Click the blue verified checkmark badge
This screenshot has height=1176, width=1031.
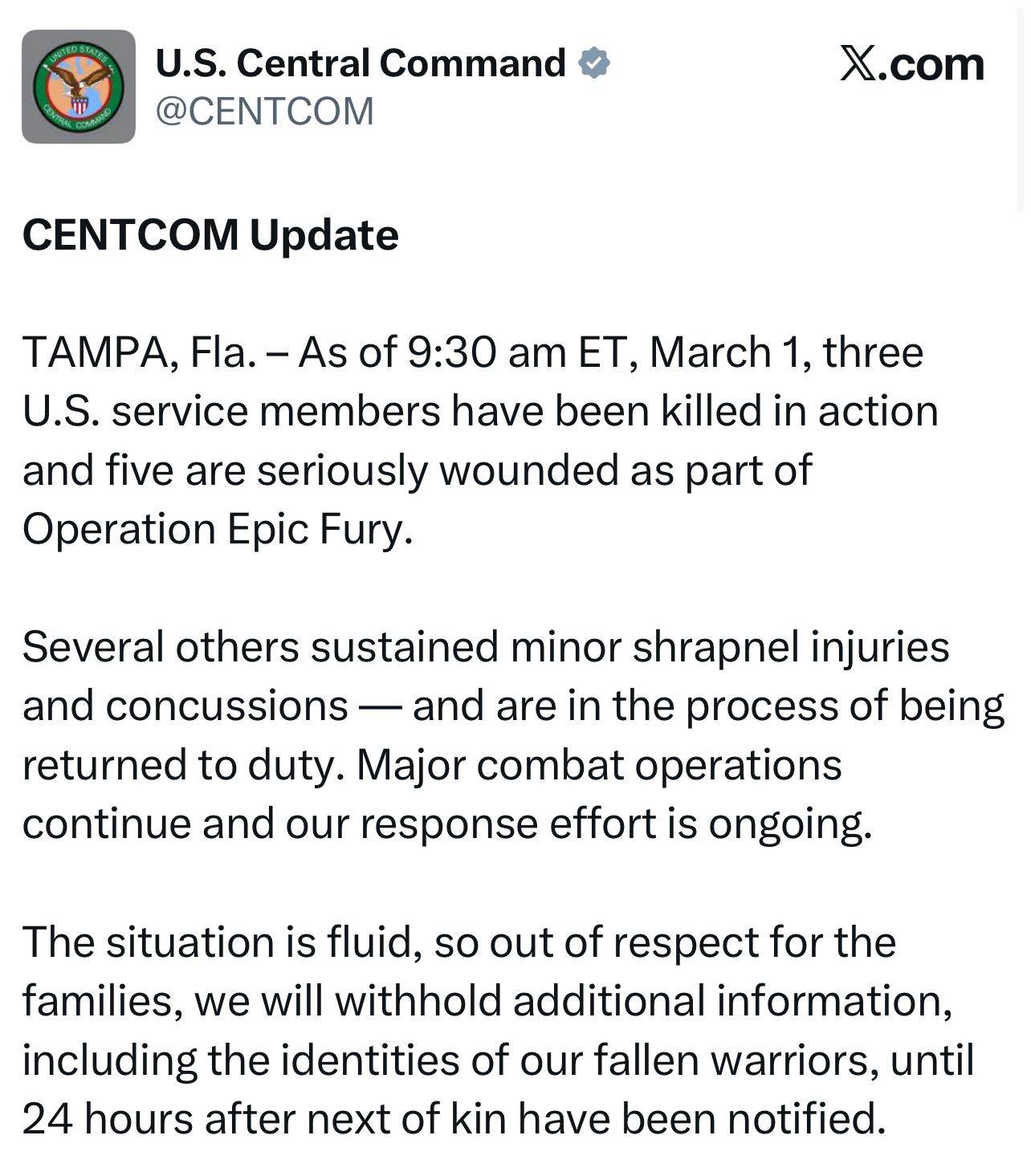coord(595,63)
